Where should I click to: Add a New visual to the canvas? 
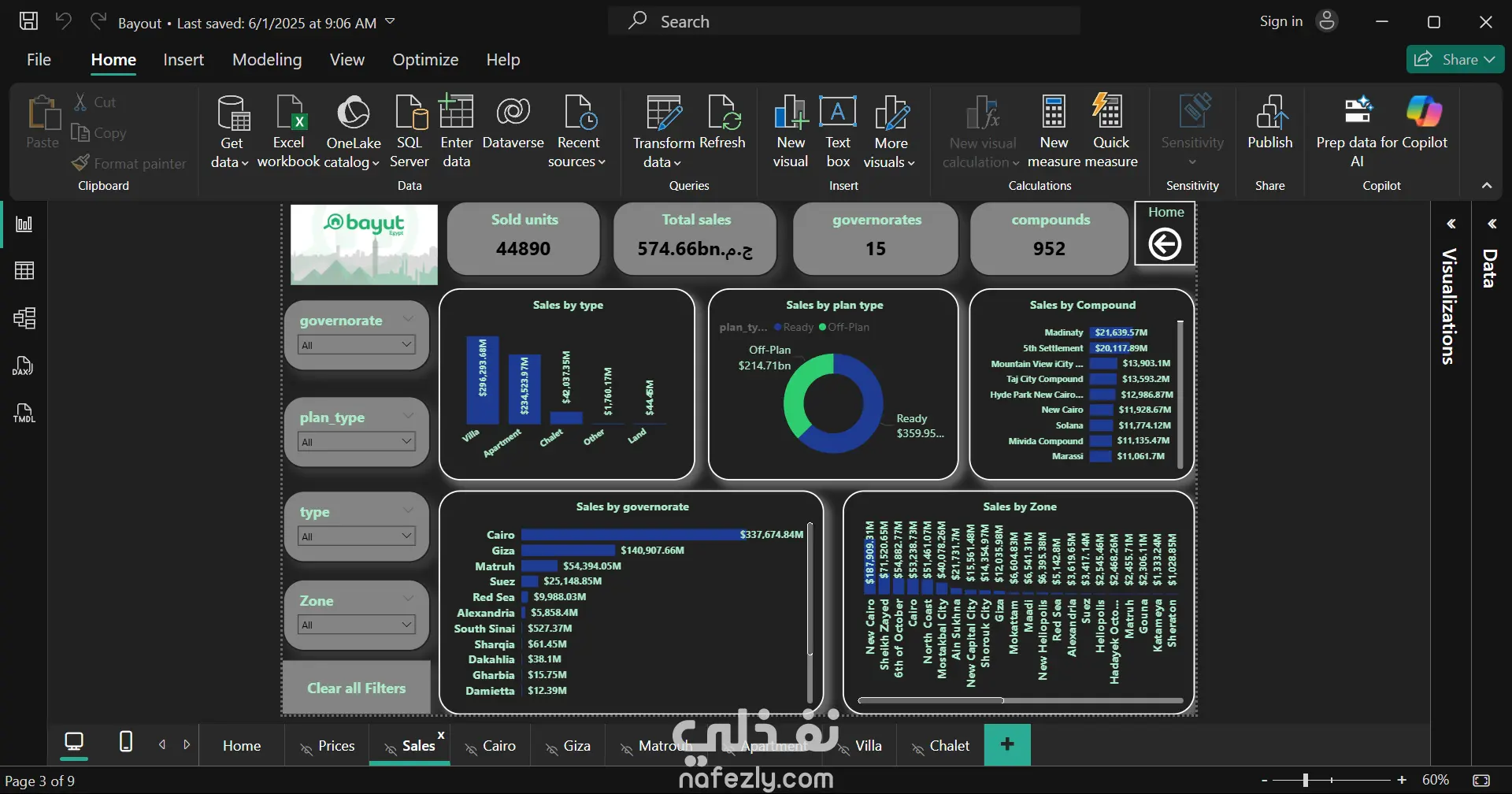point(791,131)
